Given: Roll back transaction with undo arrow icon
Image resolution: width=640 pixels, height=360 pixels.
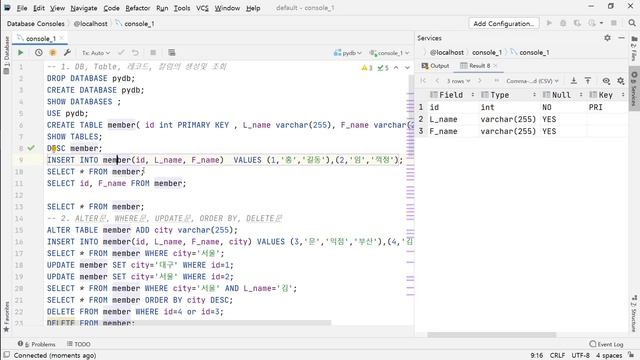Looking at the screenshot, I should tap(135, 53).
